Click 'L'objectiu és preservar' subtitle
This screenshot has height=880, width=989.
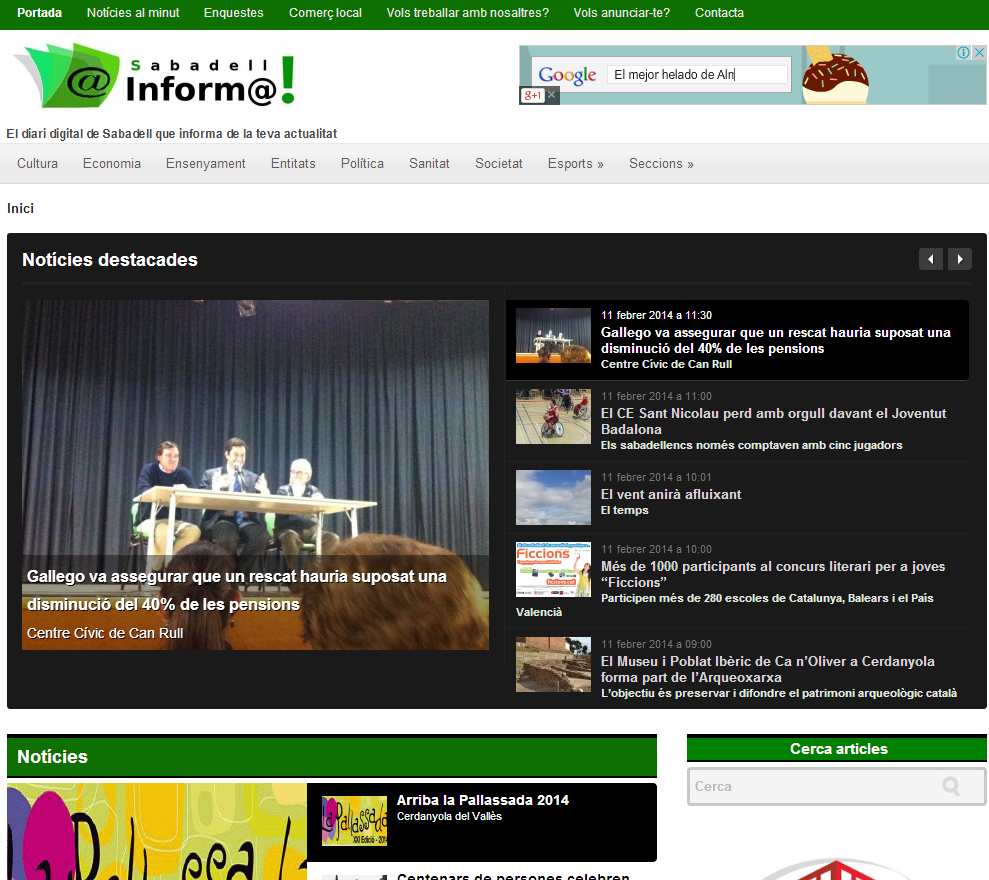[x=779, y=693]
